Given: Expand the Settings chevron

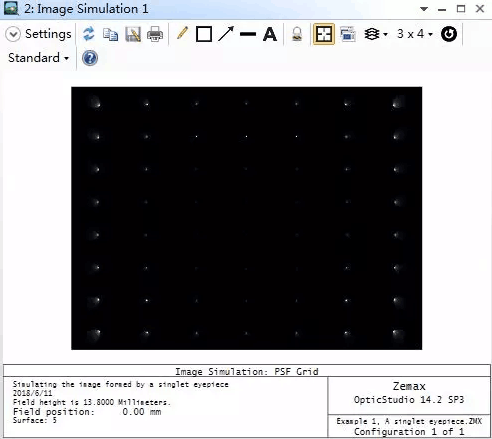Looking at the screenshot, I should (x=13, y=34).
